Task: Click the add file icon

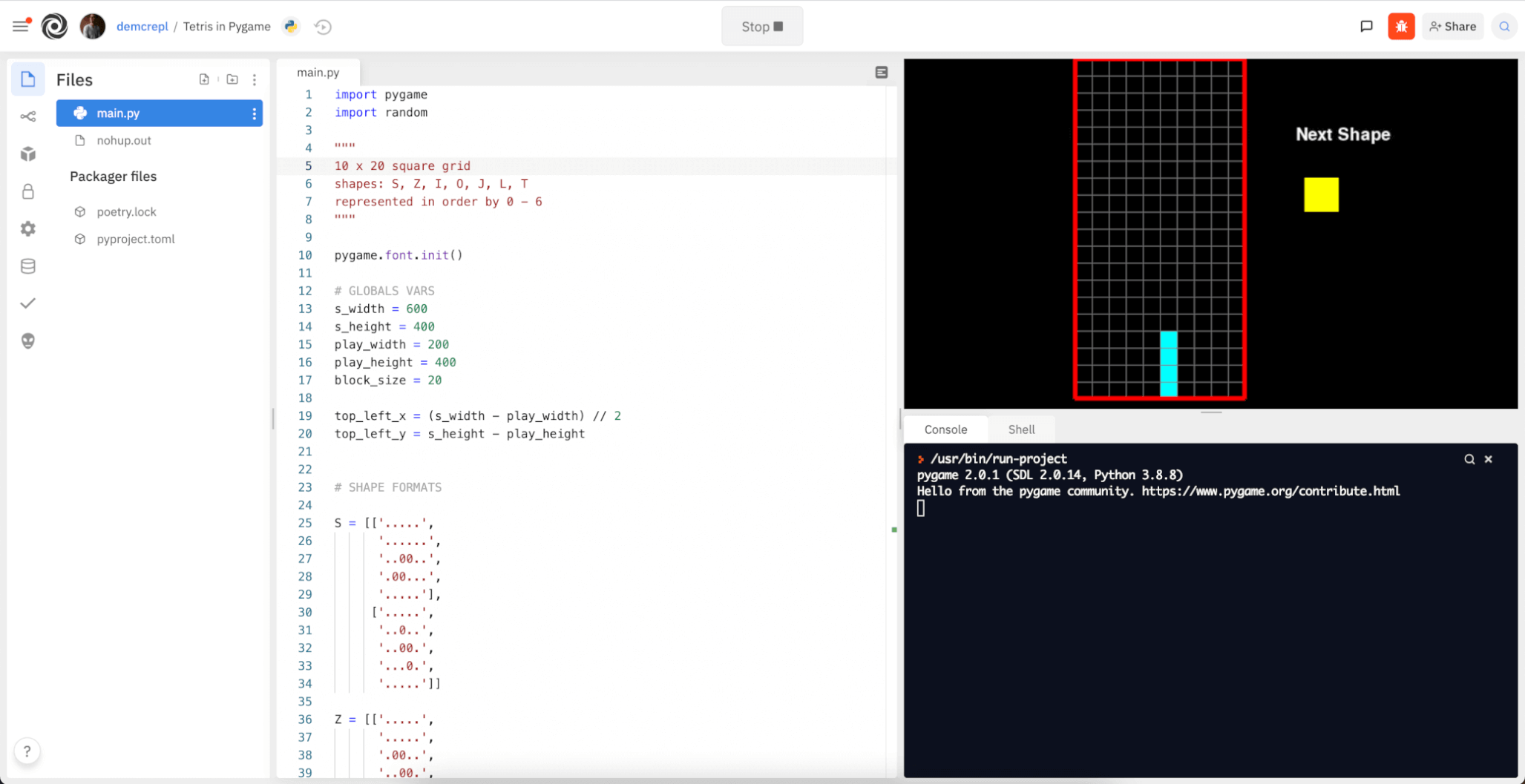Action: (204, 79)
